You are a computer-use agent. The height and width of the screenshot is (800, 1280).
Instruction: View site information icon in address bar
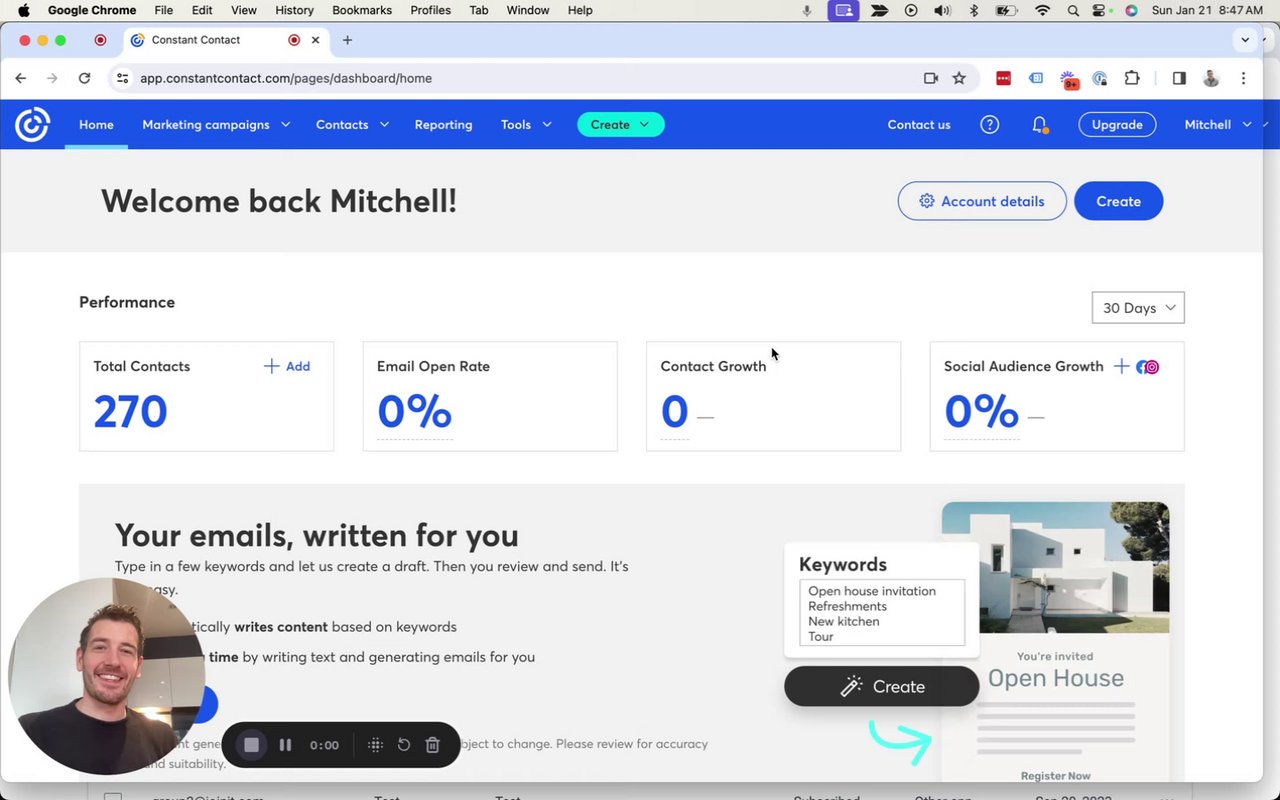[122, 78]
